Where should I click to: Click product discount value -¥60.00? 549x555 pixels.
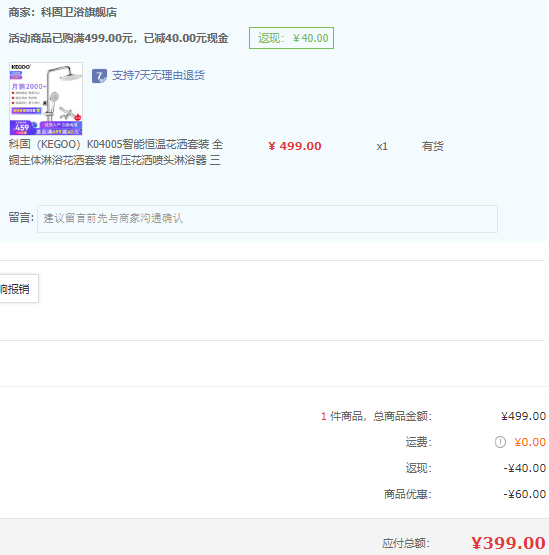tap(525, 494)
